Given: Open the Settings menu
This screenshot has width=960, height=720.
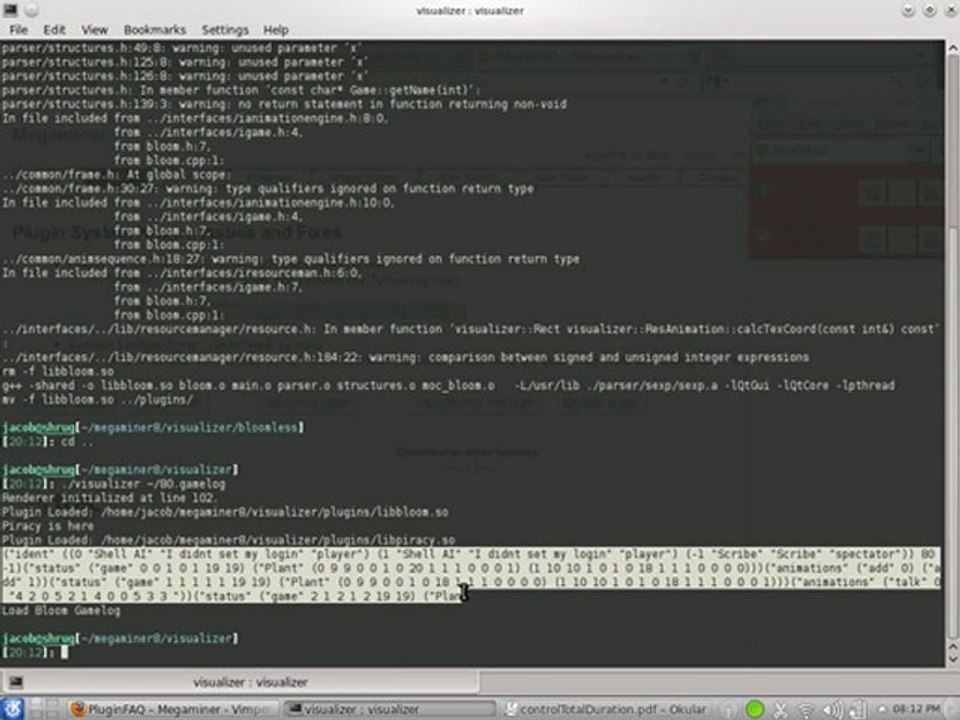Looking at the screenshot, I should 225,29.
